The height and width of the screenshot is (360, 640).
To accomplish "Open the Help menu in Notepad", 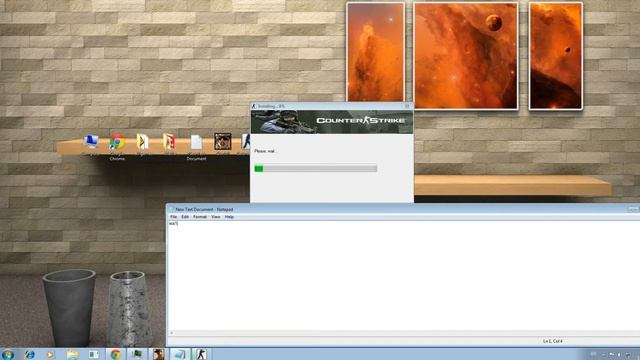I will pos(229,217).
